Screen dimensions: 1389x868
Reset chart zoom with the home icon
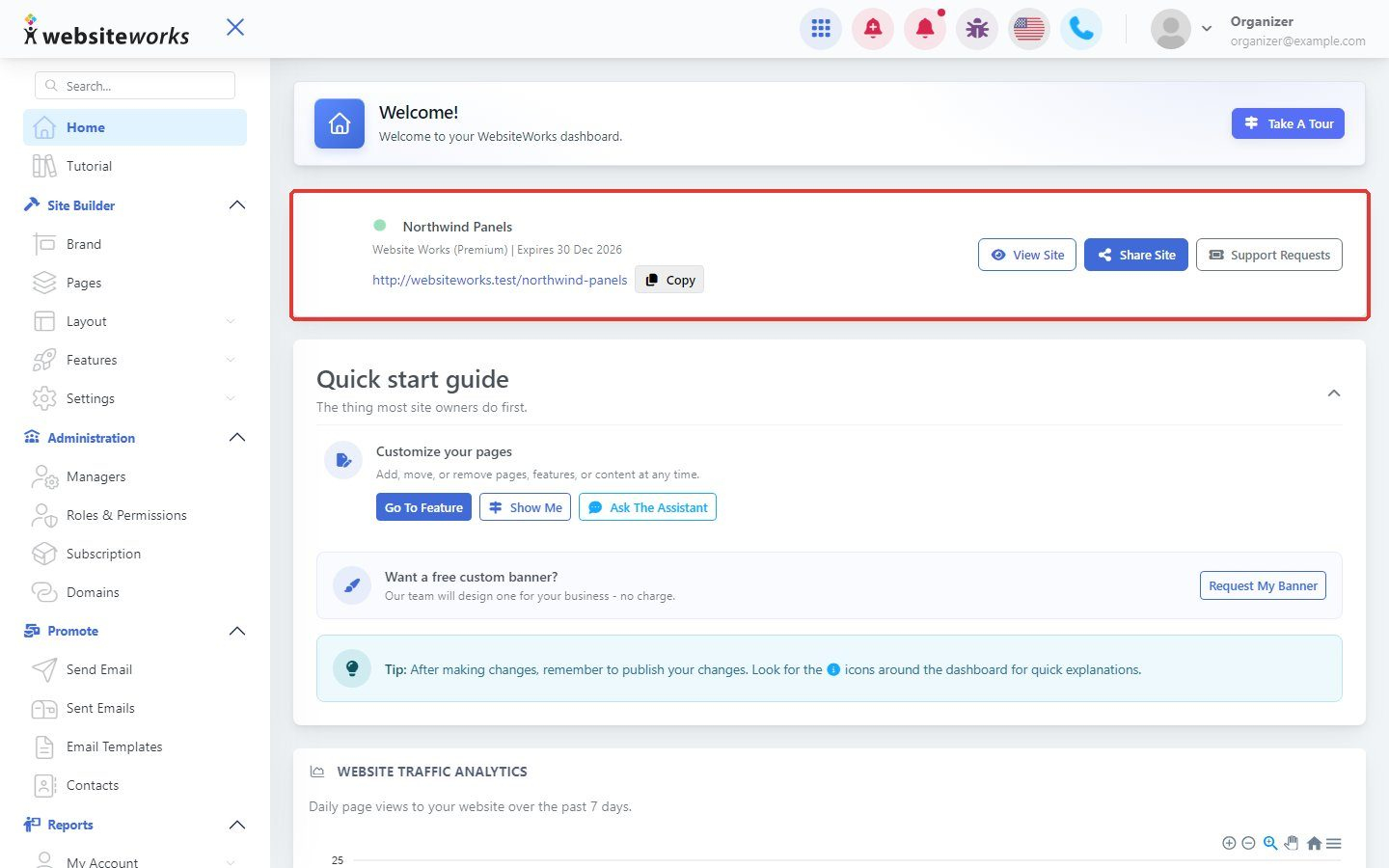[1314, 843]
